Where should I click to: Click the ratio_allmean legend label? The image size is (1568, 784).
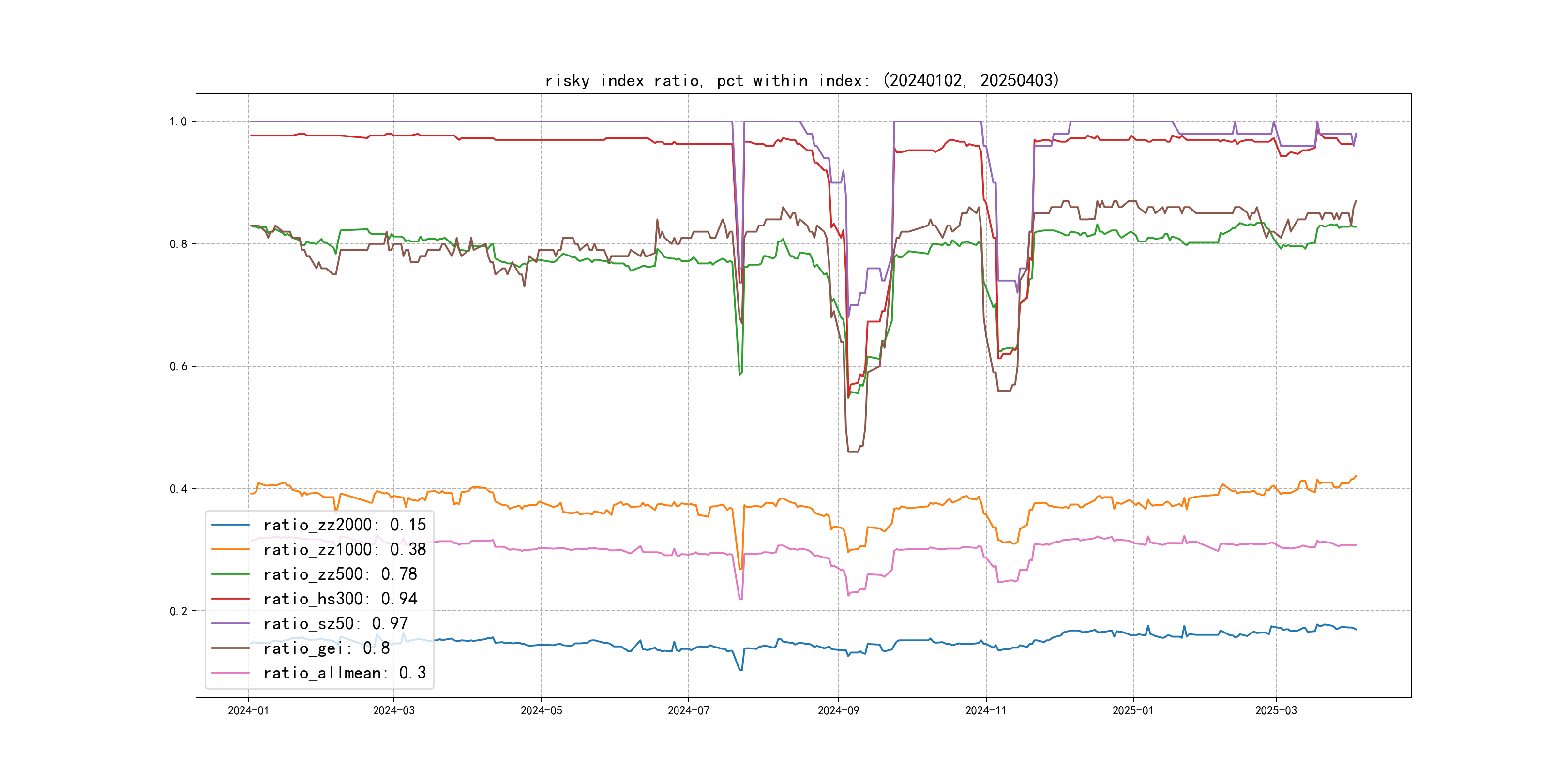[x=344, y=673]
